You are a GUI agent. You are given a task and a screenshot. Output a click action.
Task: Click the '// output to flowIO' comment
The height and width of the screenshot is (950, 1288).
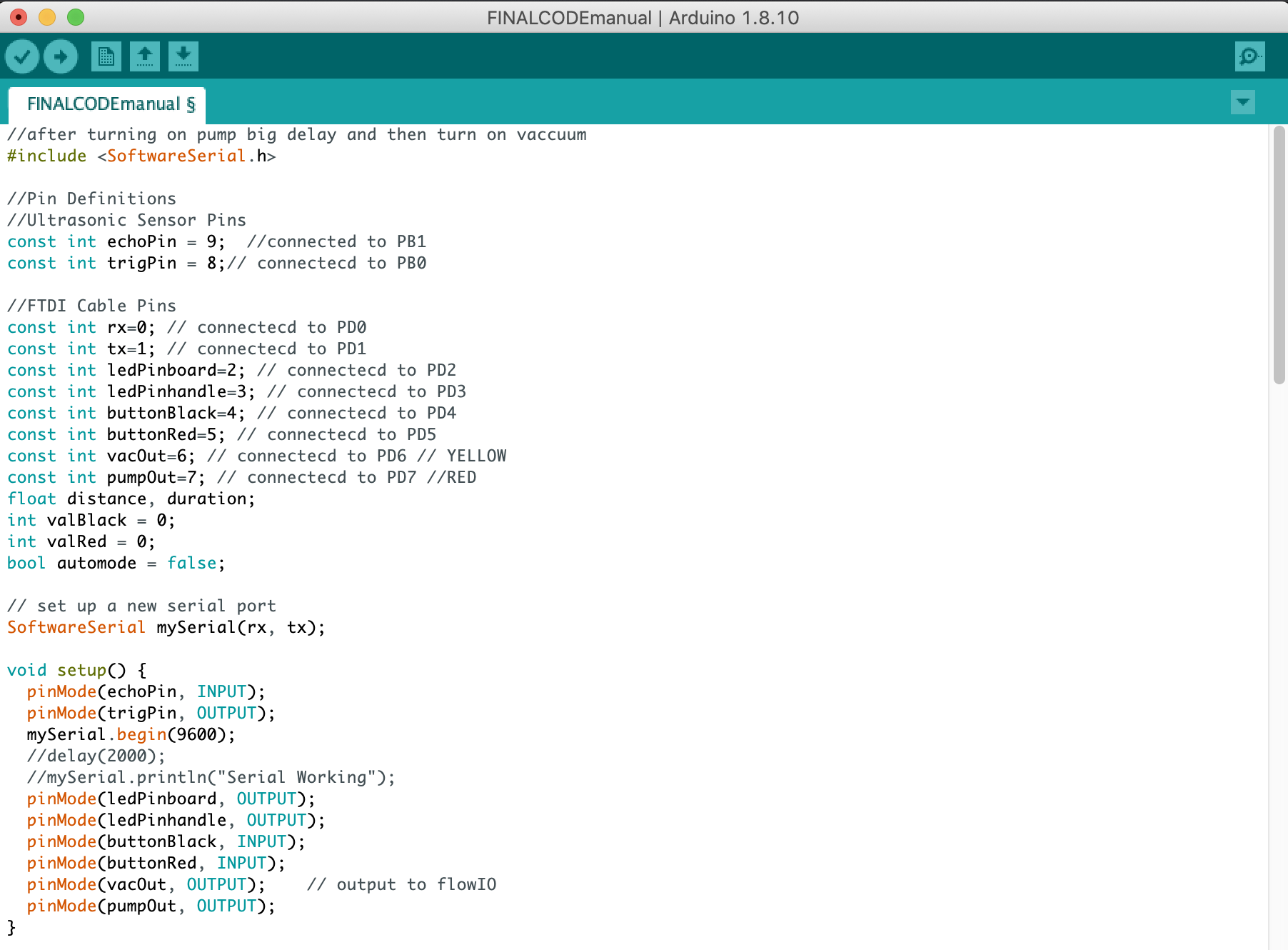[x=401, y=884]
